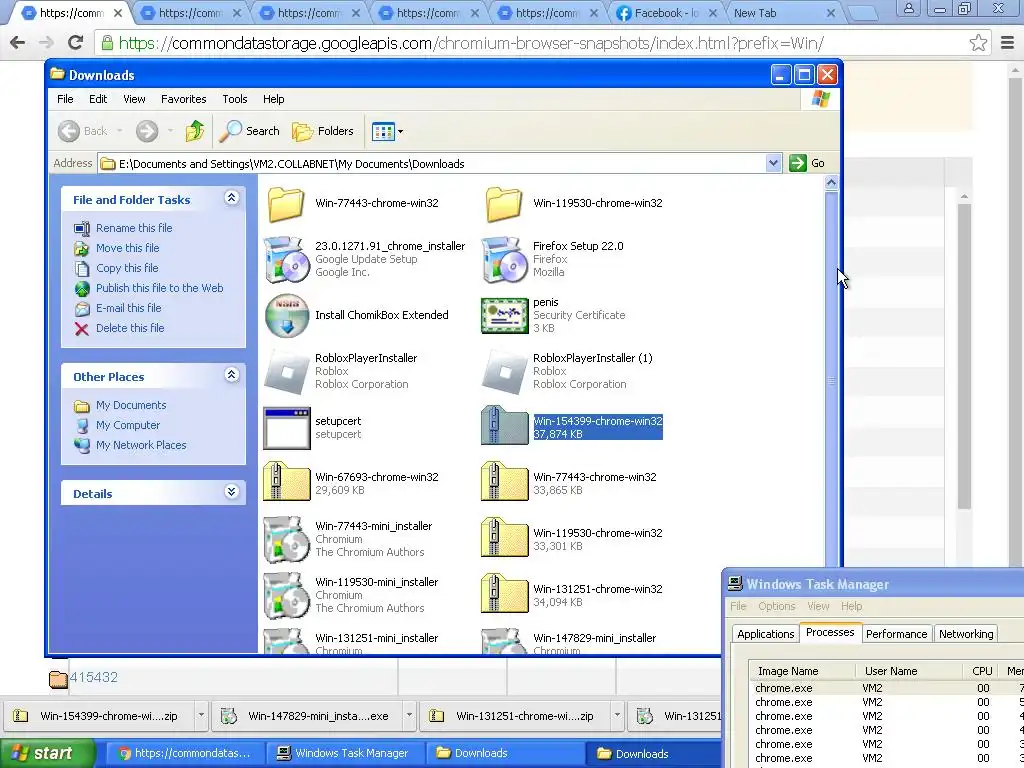The width and height of the screenshot is (1024, 768).
Task: Expand the Details panel
Action: [x=231, y=492]
